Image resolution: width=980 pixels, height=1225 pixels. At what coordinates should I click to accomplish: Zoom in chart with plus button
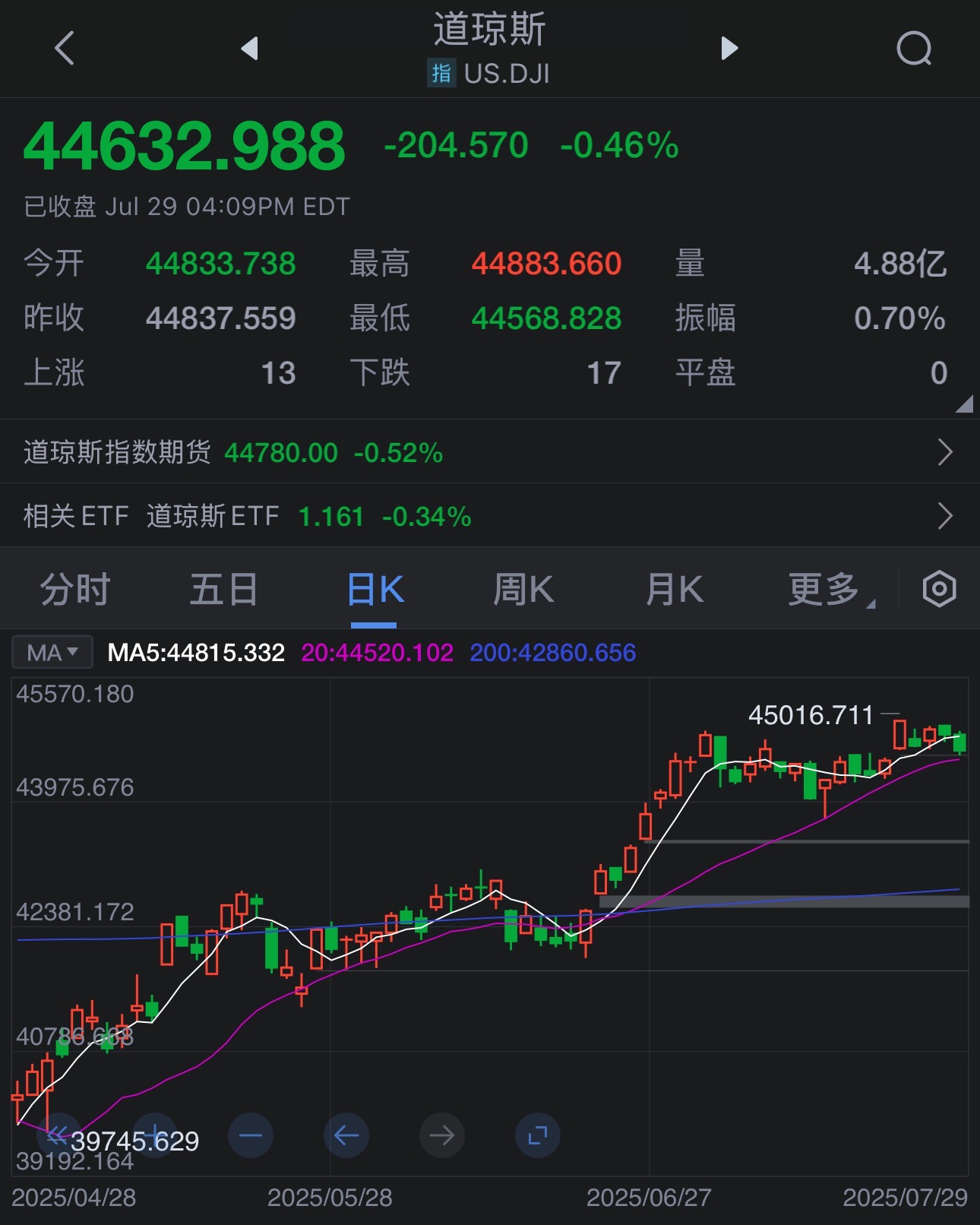[154, 1135]
